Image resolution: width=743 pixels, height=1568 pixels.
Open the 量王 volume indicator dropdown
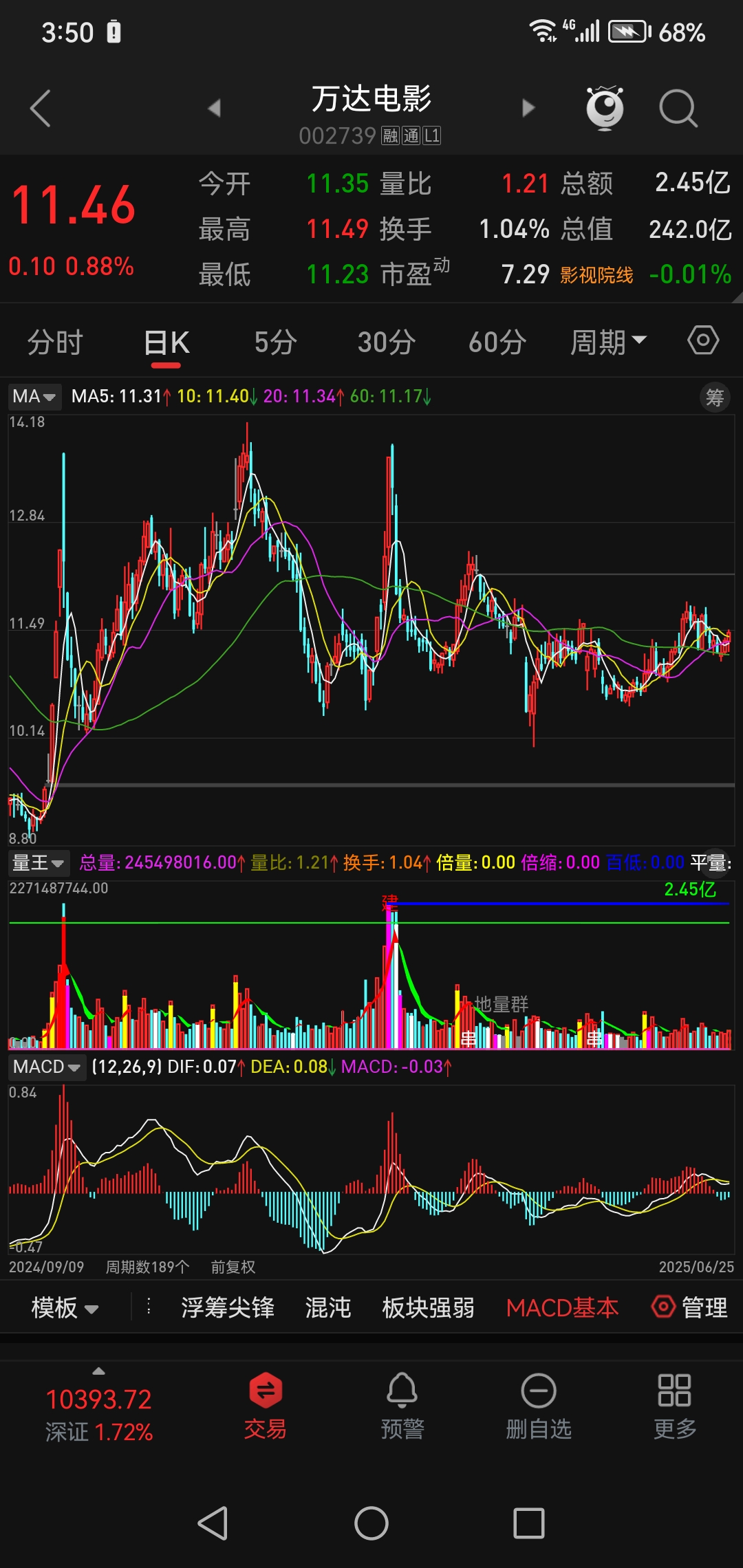pyautogui.click(x=38, y=862)
